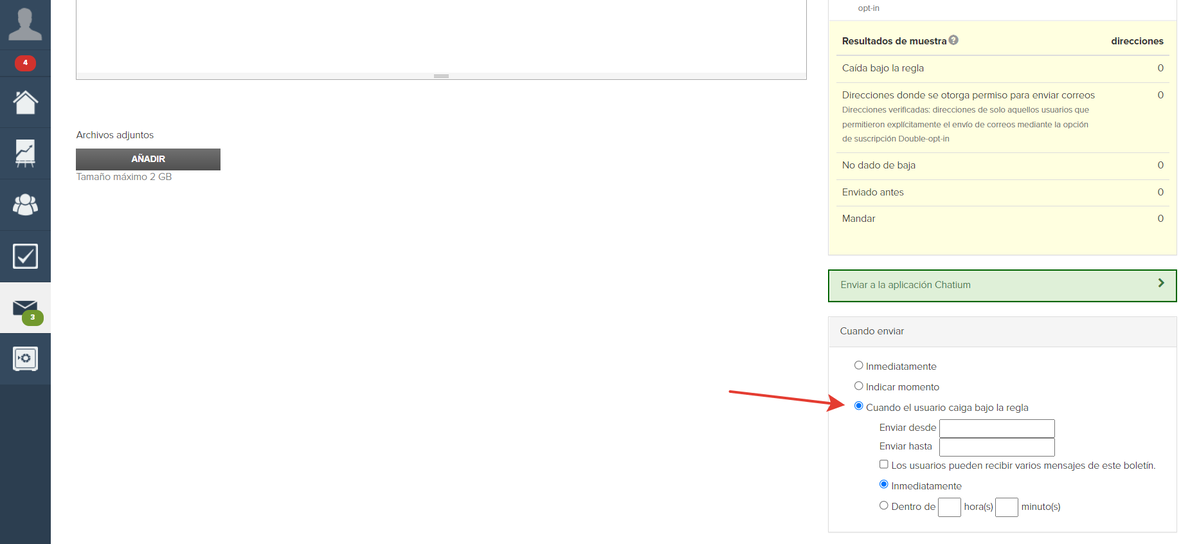Click the Enviado antes row
The width and height of the screenshot is (1199, 544).
point(1002,192)
